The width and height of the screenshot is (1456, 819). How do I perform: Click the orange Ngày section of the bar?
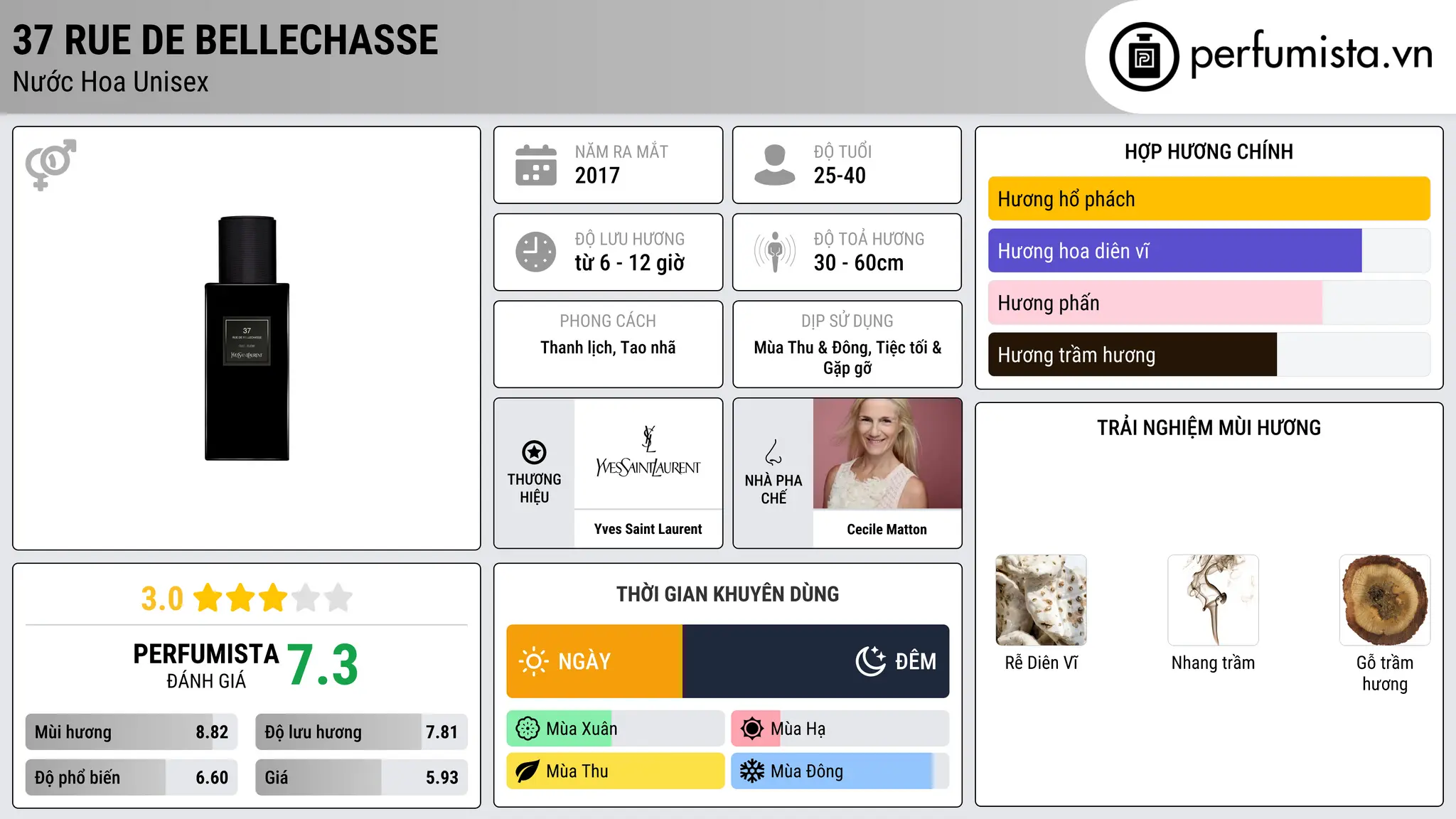click(594, 661)
